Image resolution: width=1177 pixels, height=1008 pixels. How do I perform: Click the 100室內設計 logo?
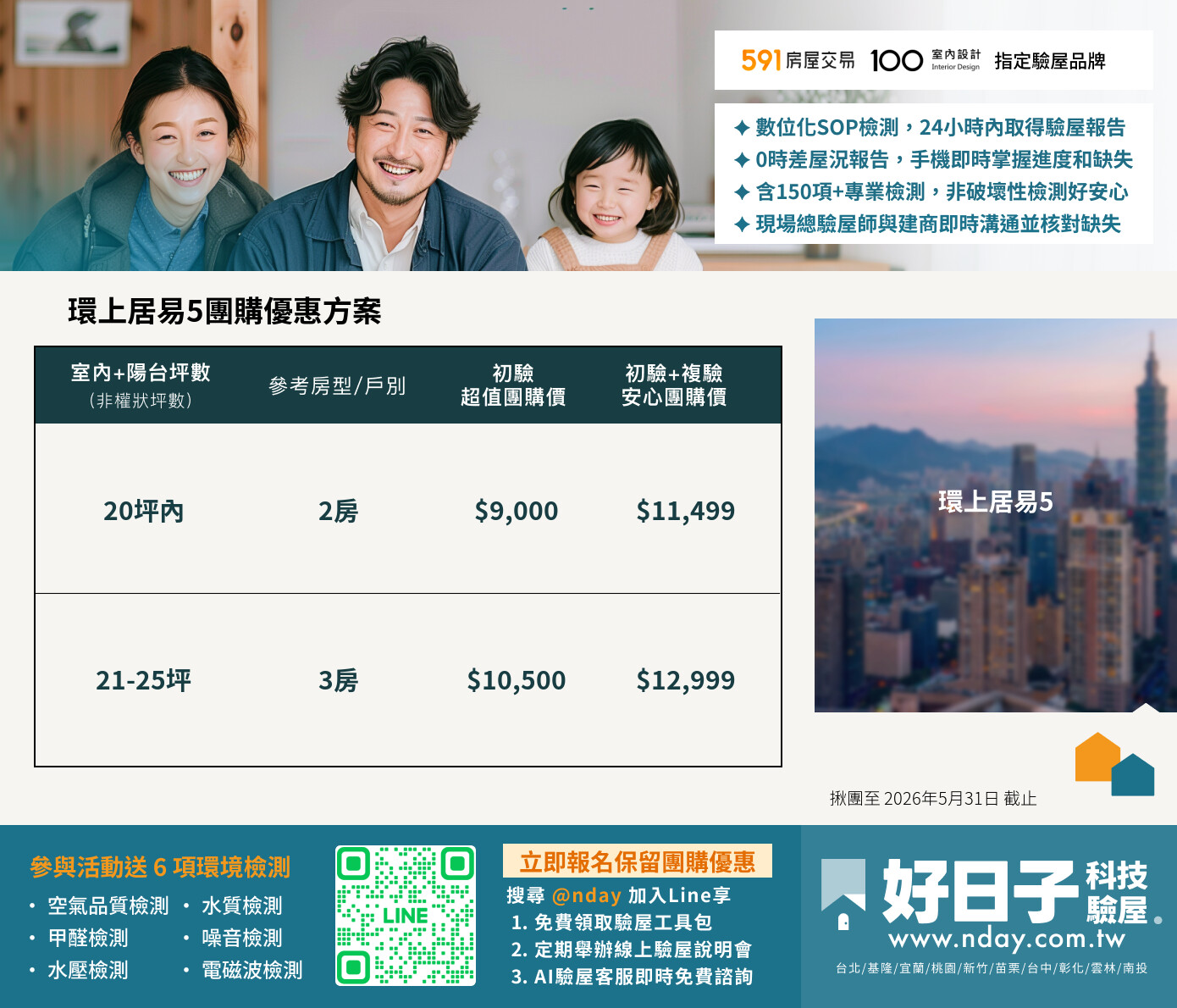point(925,60)
